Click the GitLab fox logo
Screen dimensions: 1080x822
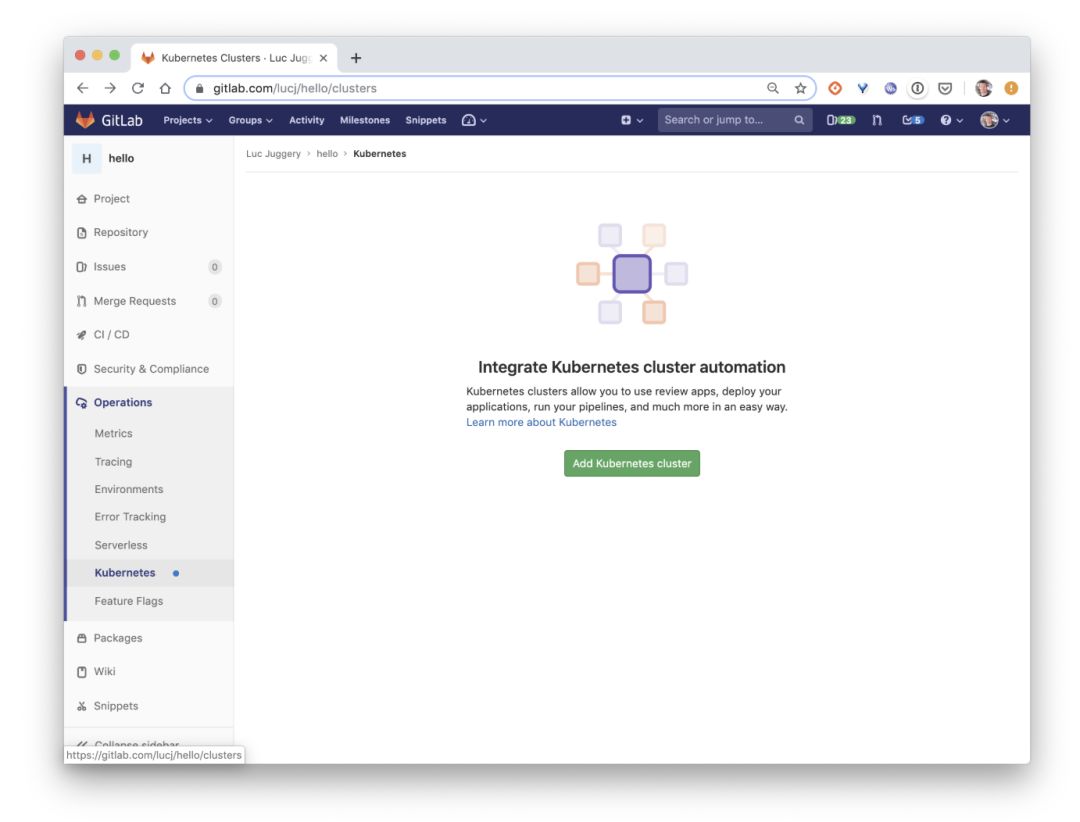(x=85, y=120)
